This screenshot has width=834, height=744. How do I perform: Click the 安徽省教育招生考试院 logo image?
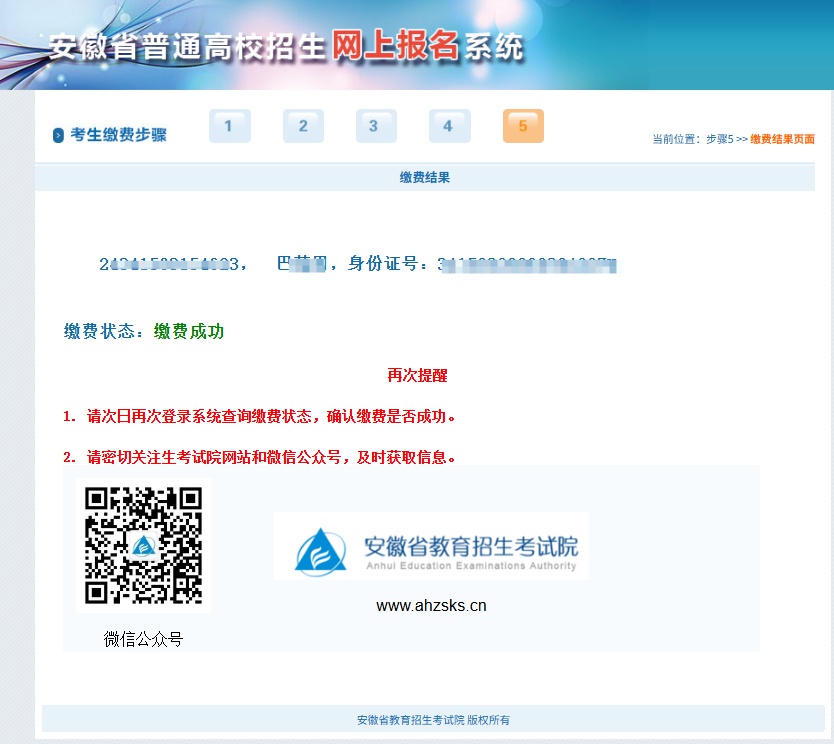coord(431,544)
